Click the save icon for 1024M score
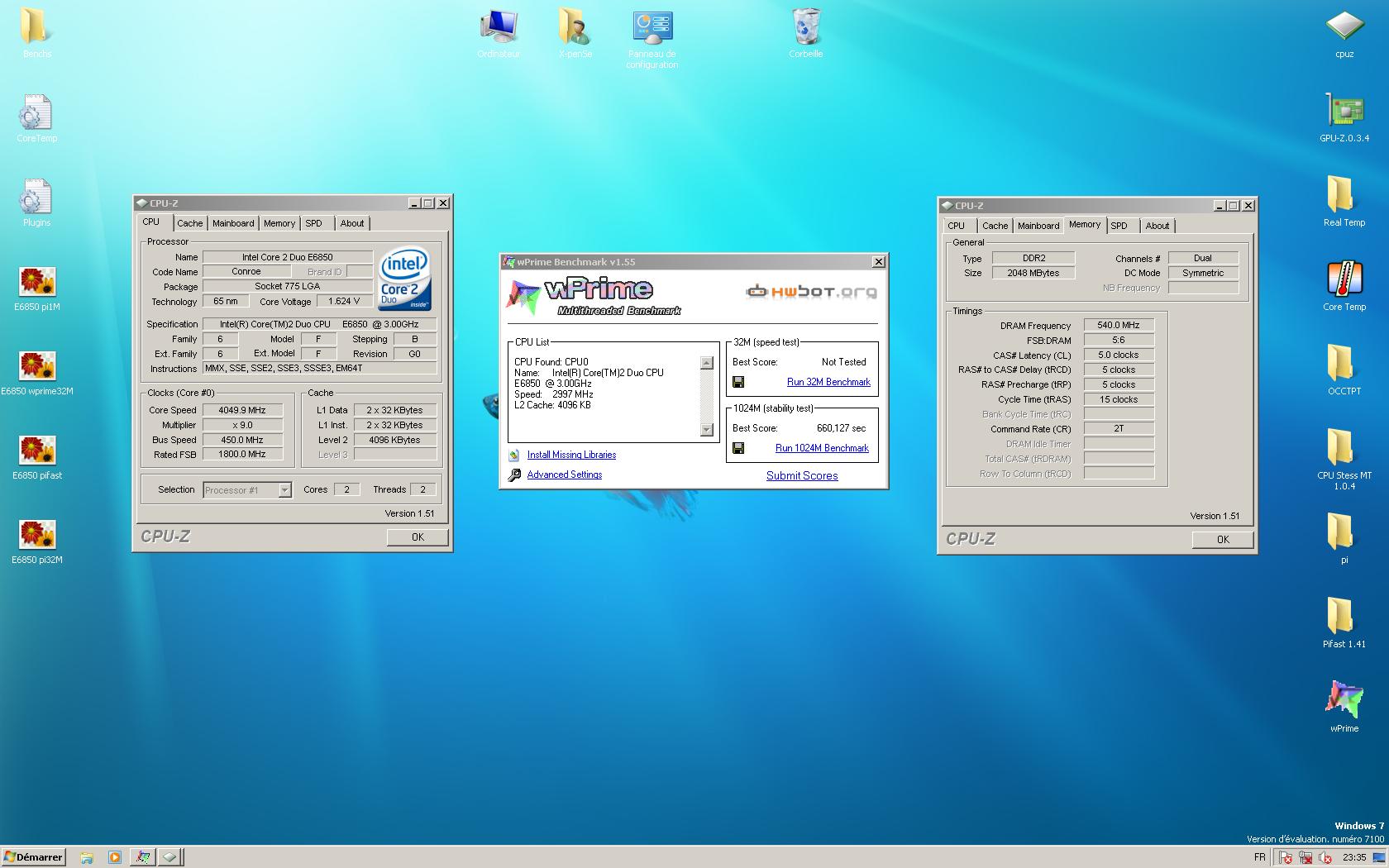 738,448
